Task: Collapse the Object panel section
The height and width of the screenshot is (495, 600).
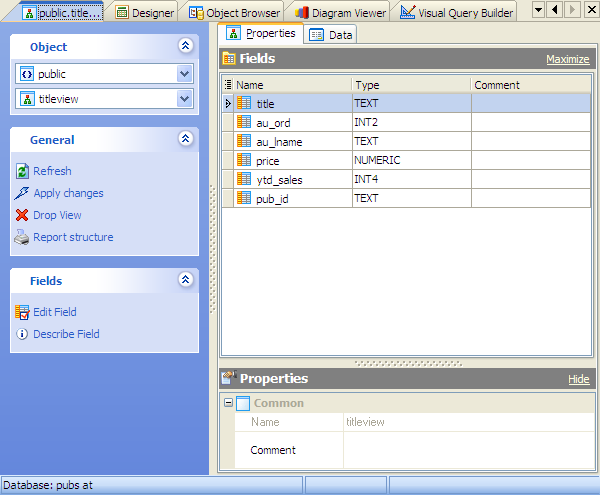Action: [x=184, y=46]
